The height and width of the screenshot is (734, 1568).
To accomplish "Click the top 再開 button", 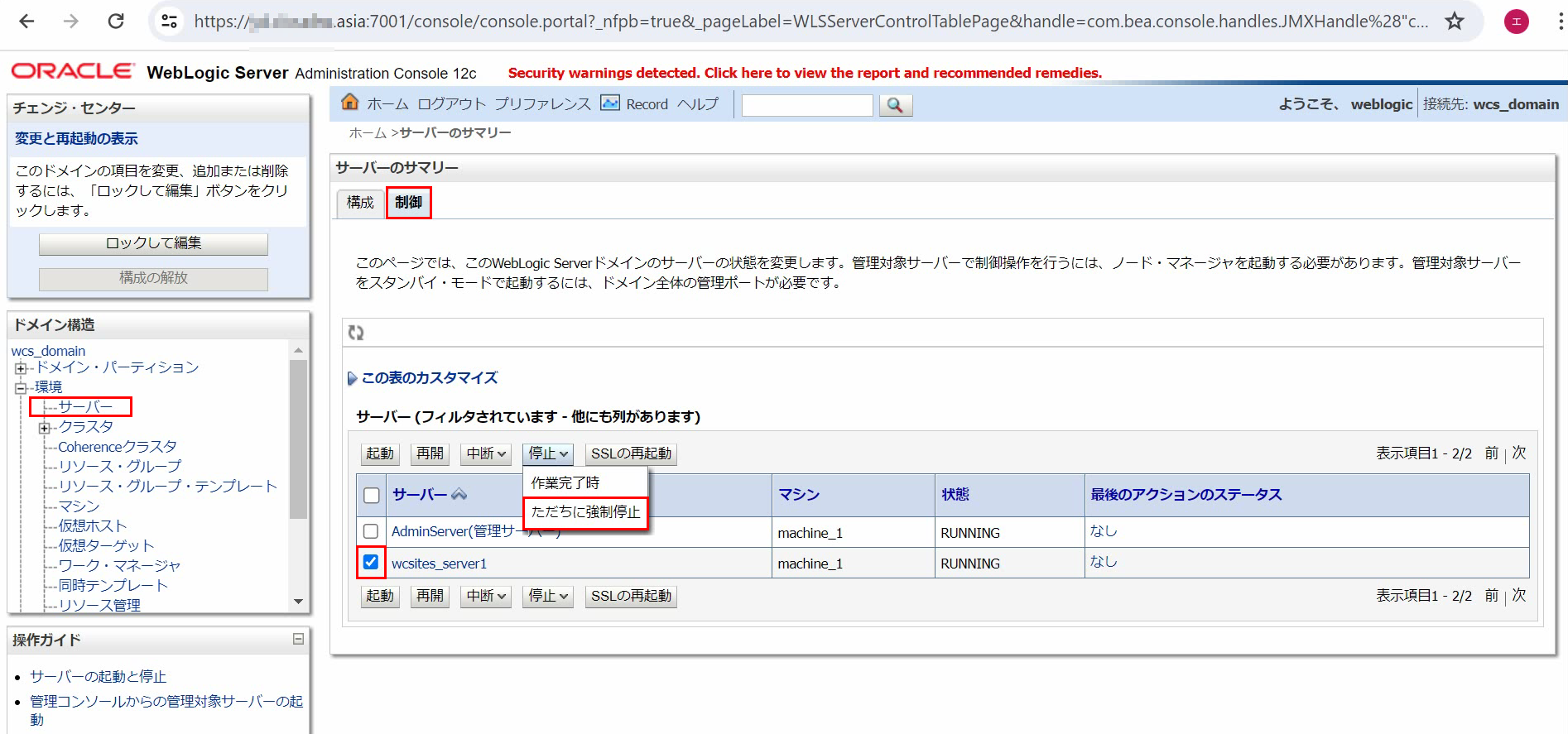I will (430, 453).
